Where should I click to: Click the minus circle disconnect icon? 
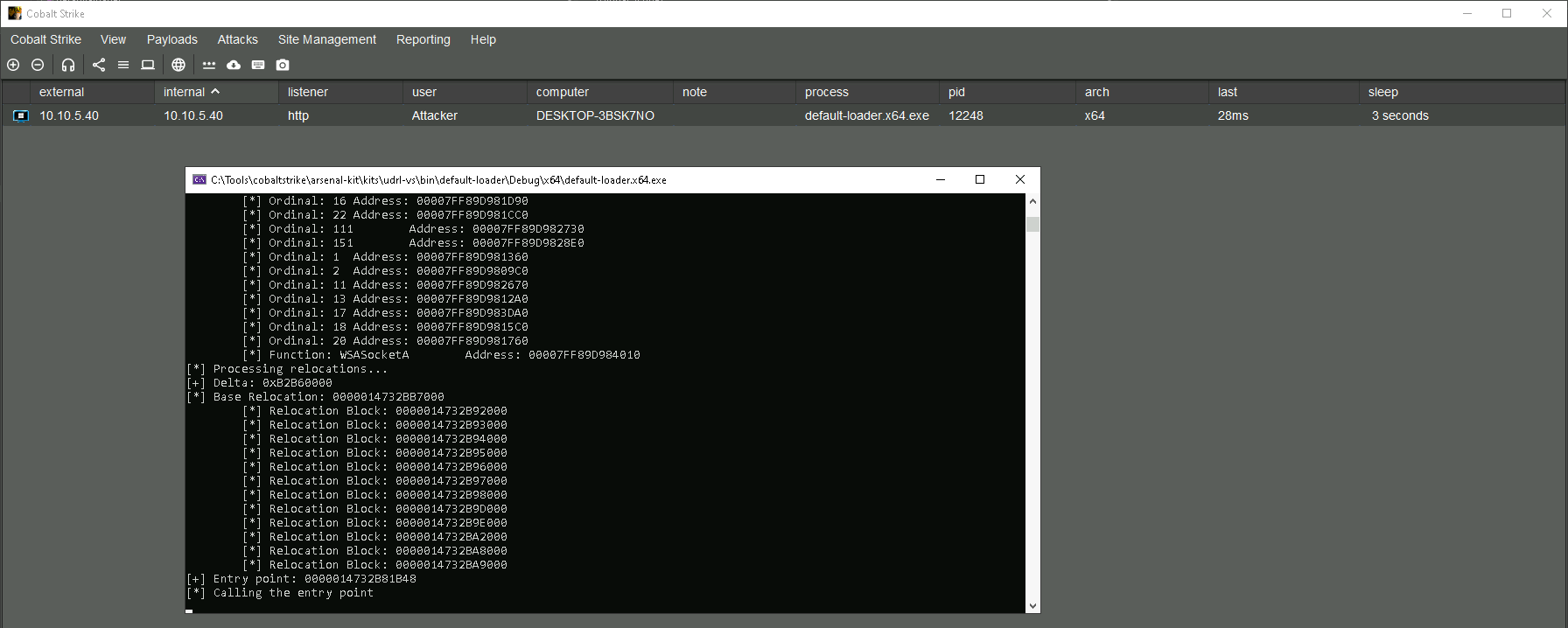coord(38,65)
